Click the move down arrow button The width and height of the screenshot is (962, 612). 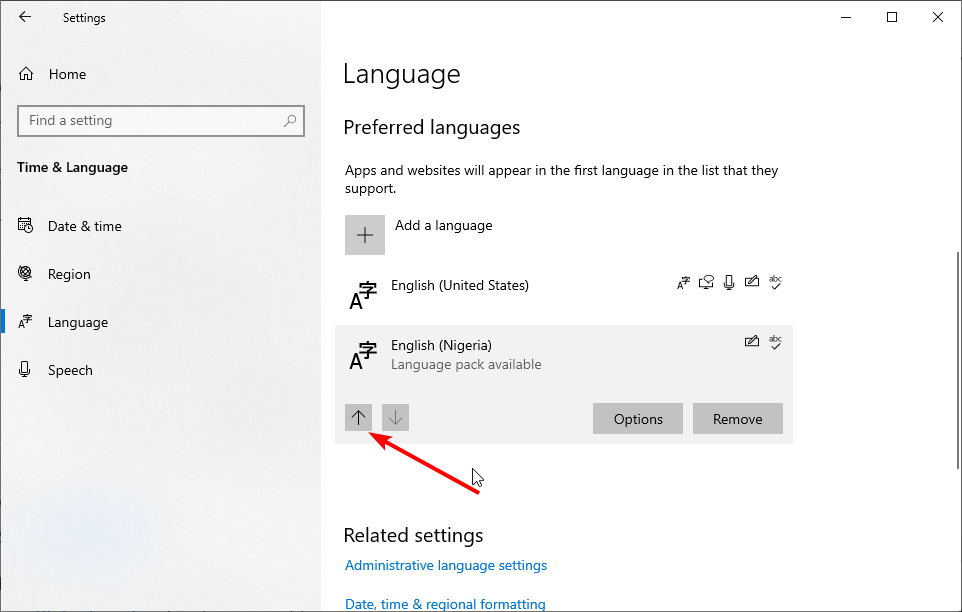395,418
